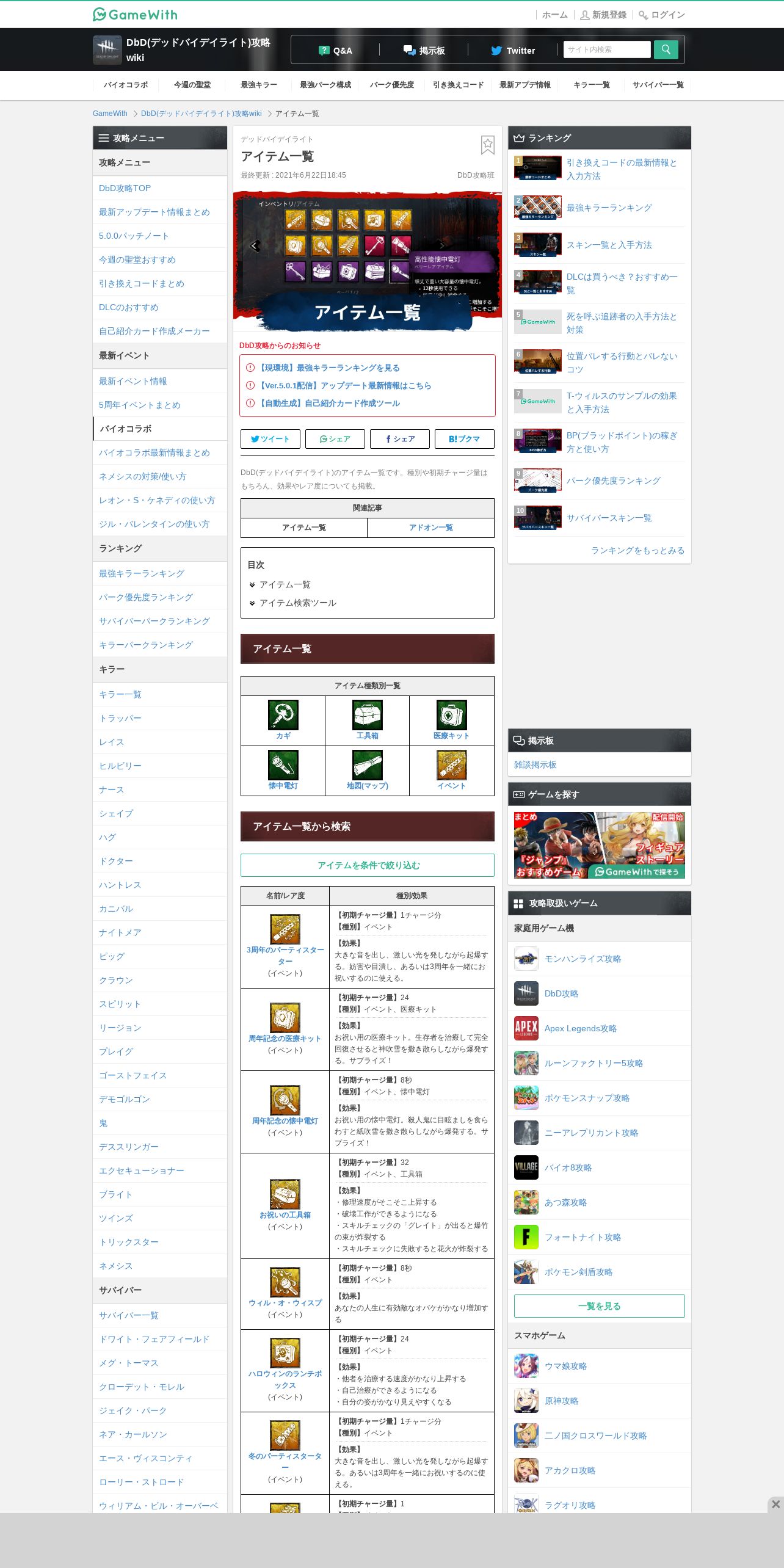The image size is (784, 1568).
Task: Click the ツイート share button
Action: (x=270, y=439)
